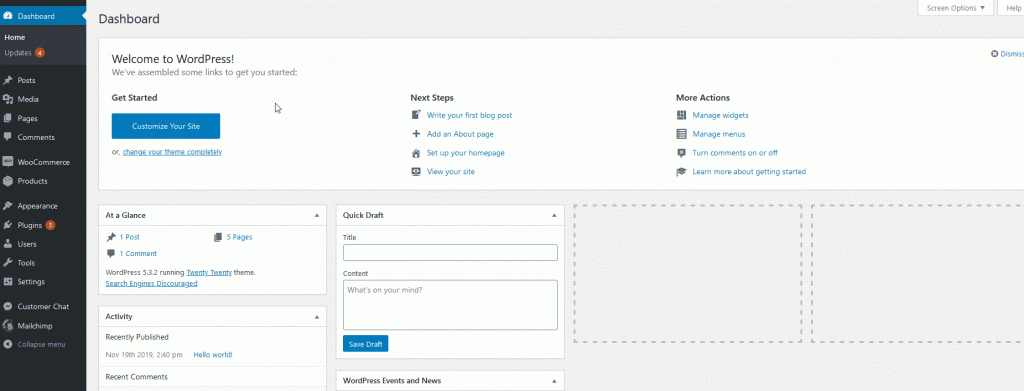Screen dimensions: 1024x391
Task: Open the Settings menu item
Action: point(31,281)
